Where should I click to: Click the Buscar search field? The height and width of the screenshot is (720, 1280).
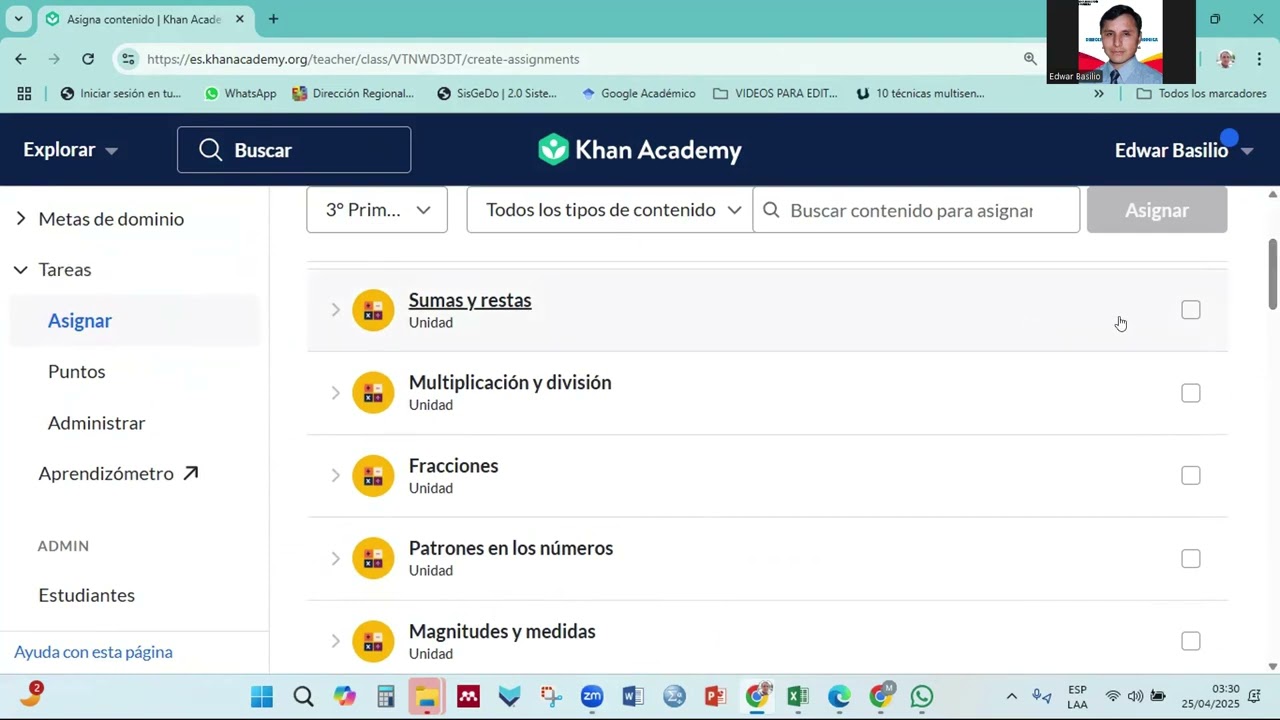294,150
